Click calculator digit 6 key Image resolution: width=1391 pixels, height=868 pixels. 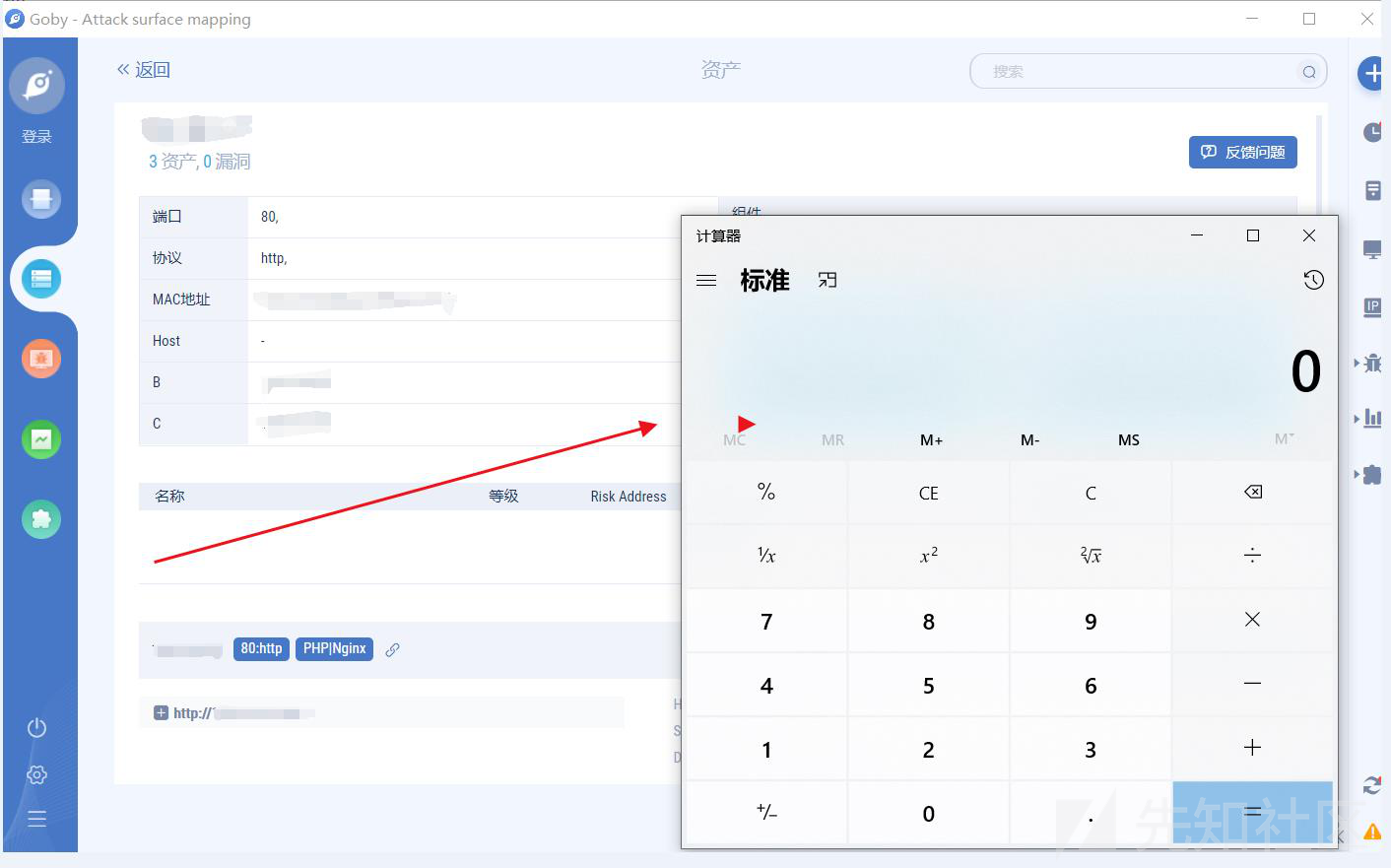(1091, 685)
